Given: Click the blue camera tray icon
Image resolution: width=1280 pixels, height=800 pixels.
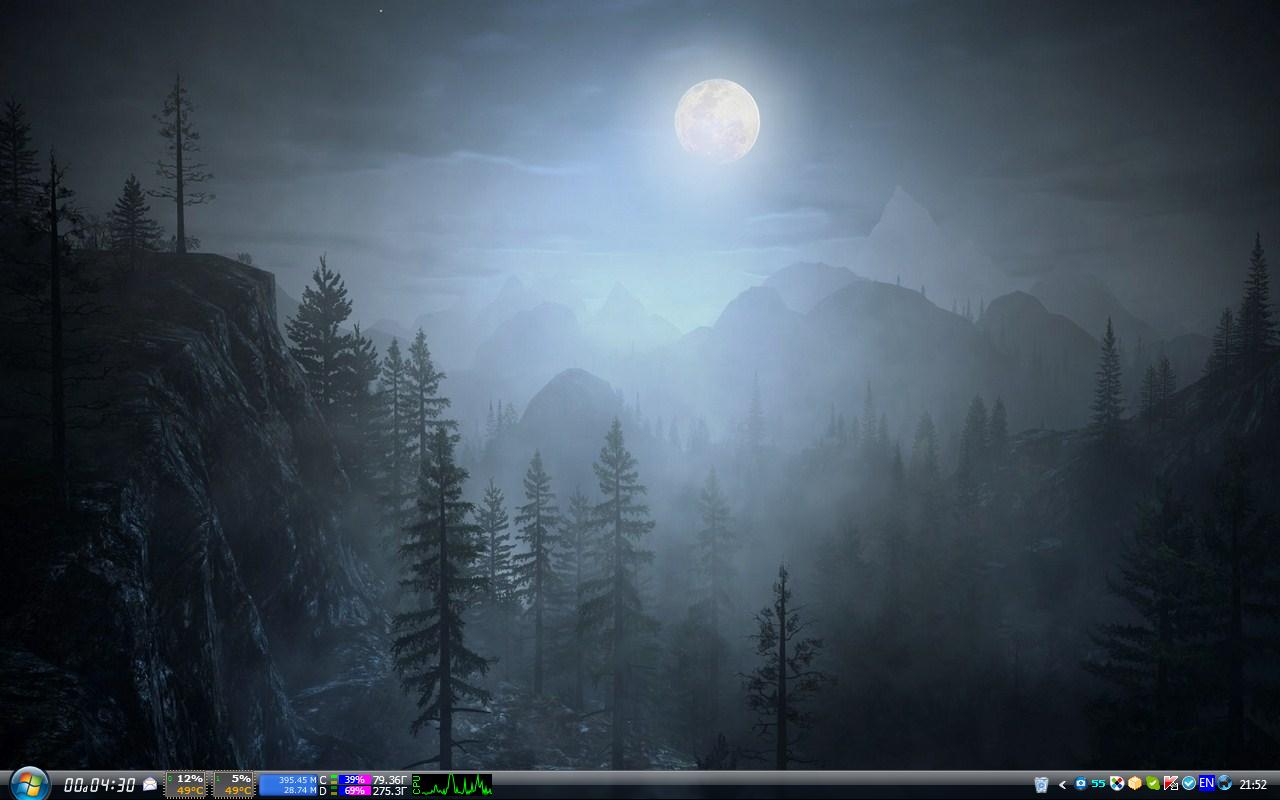Looking at the screenshot, I should (x=1081, y=784).
